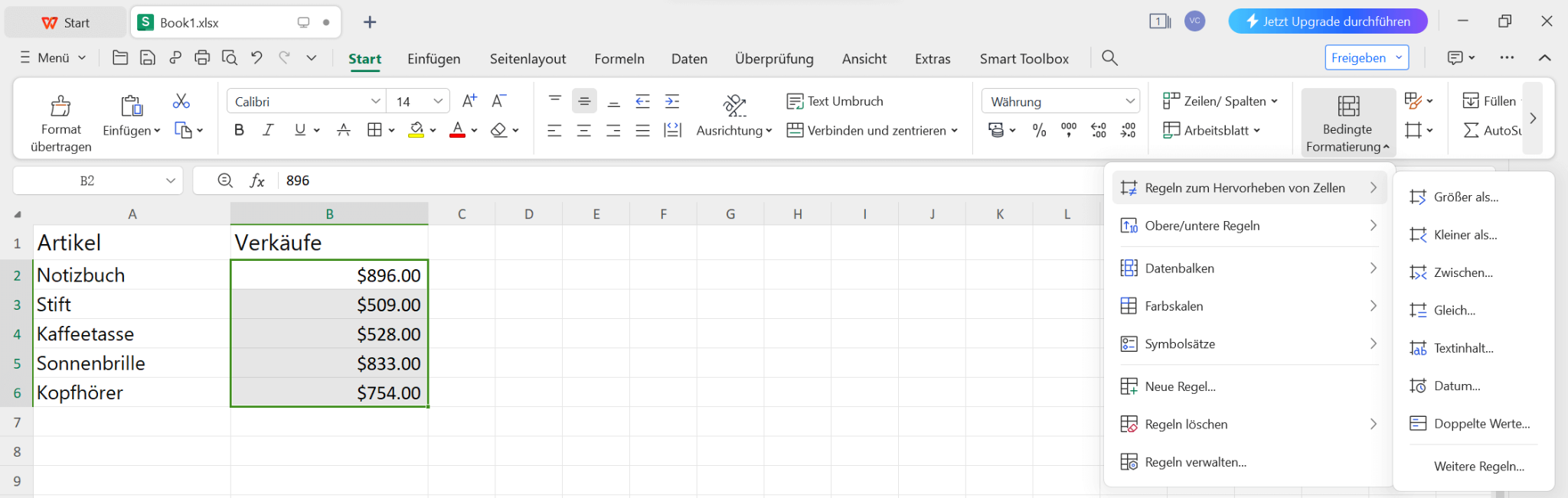Click the insert function fx icon
Screen dimensions: 1568x498
(x=257, y=181)
